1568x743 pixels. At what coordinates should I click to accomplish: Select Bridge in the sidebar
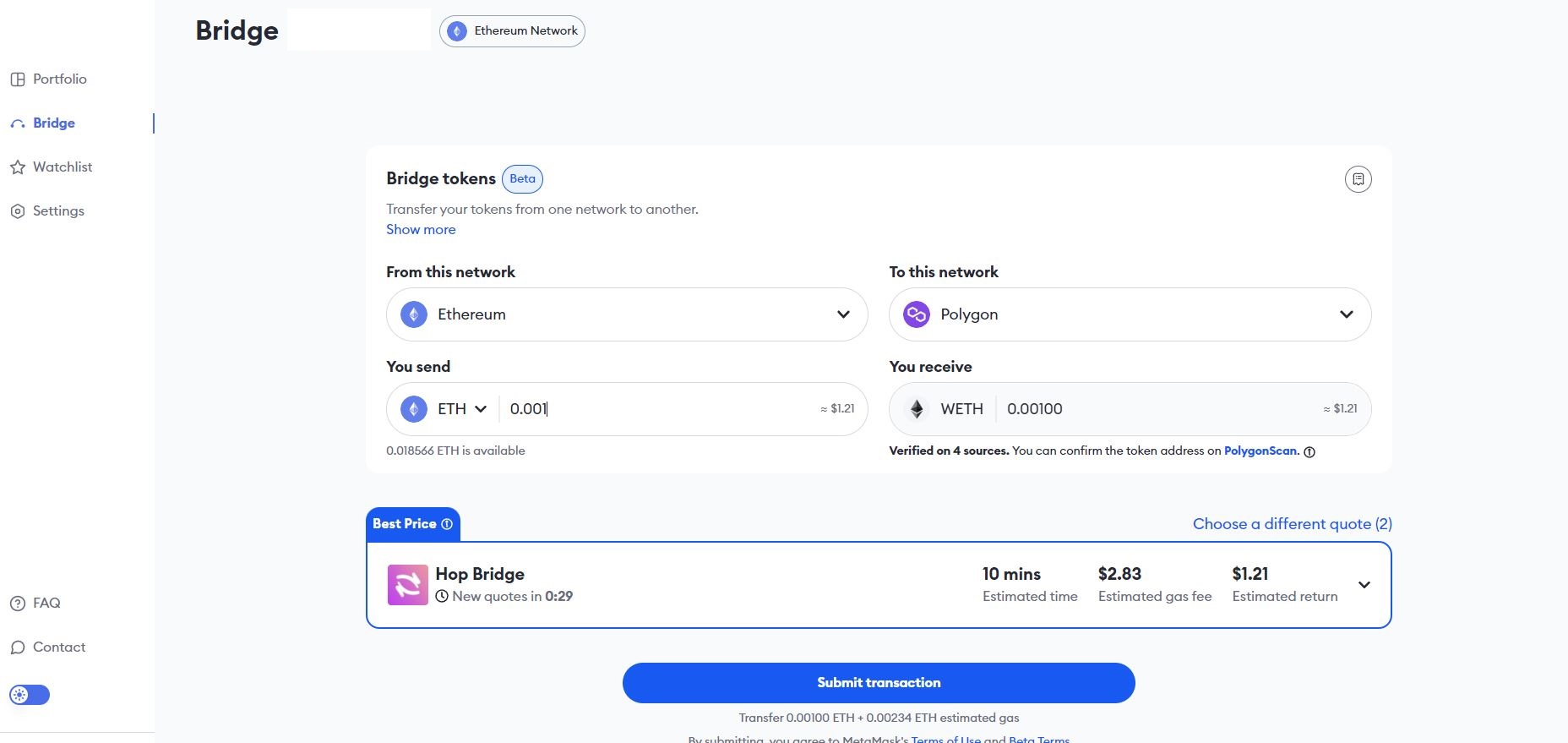click(x=43, y=123)
